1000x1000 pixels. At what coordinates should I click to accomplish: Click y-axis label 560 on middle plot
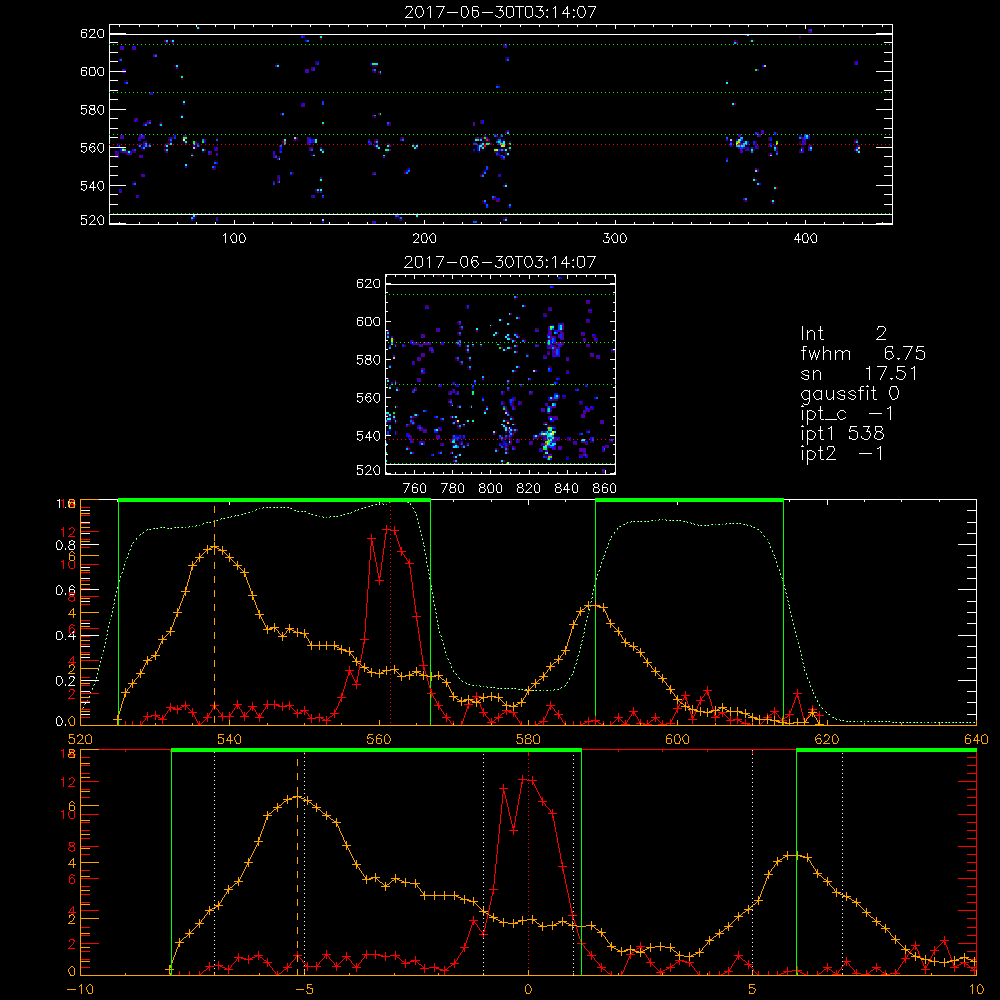coord(369,398)
